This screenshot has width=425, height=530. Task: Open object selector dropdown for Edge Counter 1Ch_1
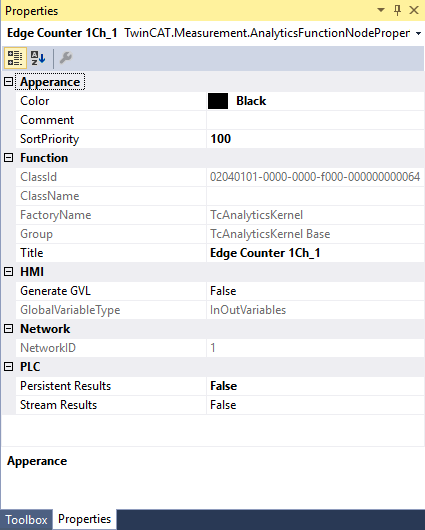coord(419,33)
